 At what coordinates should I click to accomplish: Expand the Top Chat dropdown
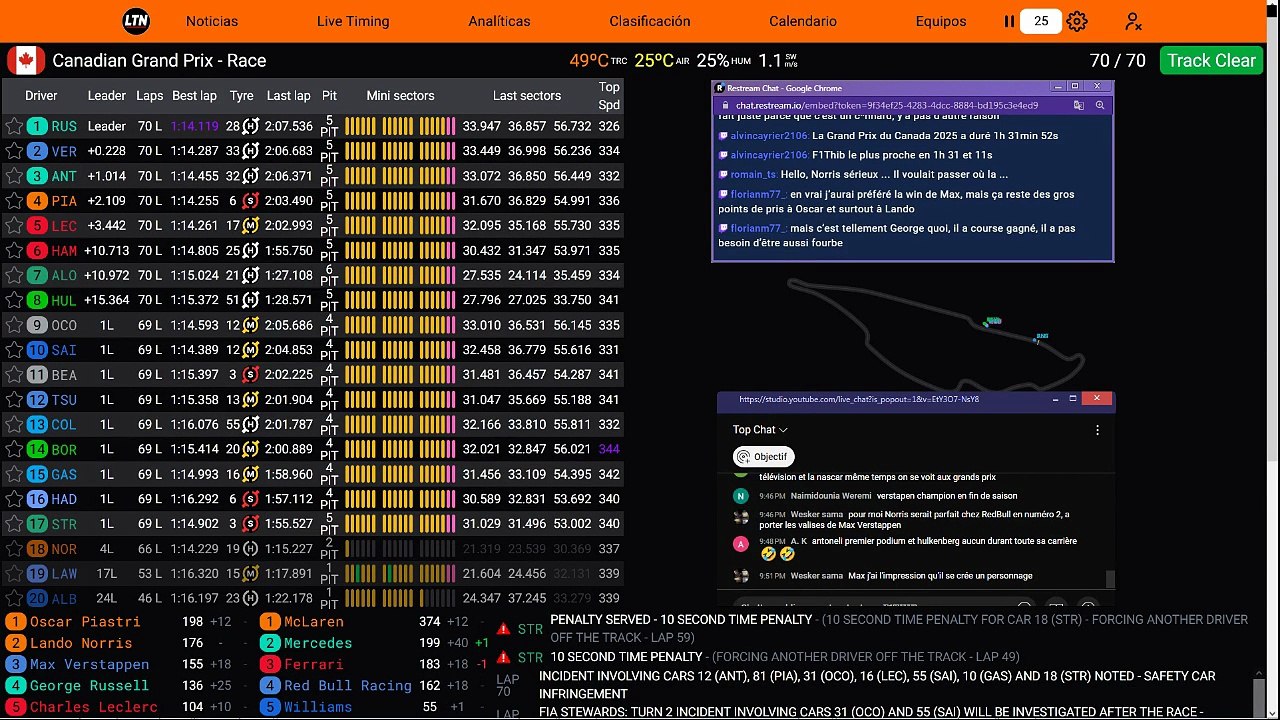point(760,430)
